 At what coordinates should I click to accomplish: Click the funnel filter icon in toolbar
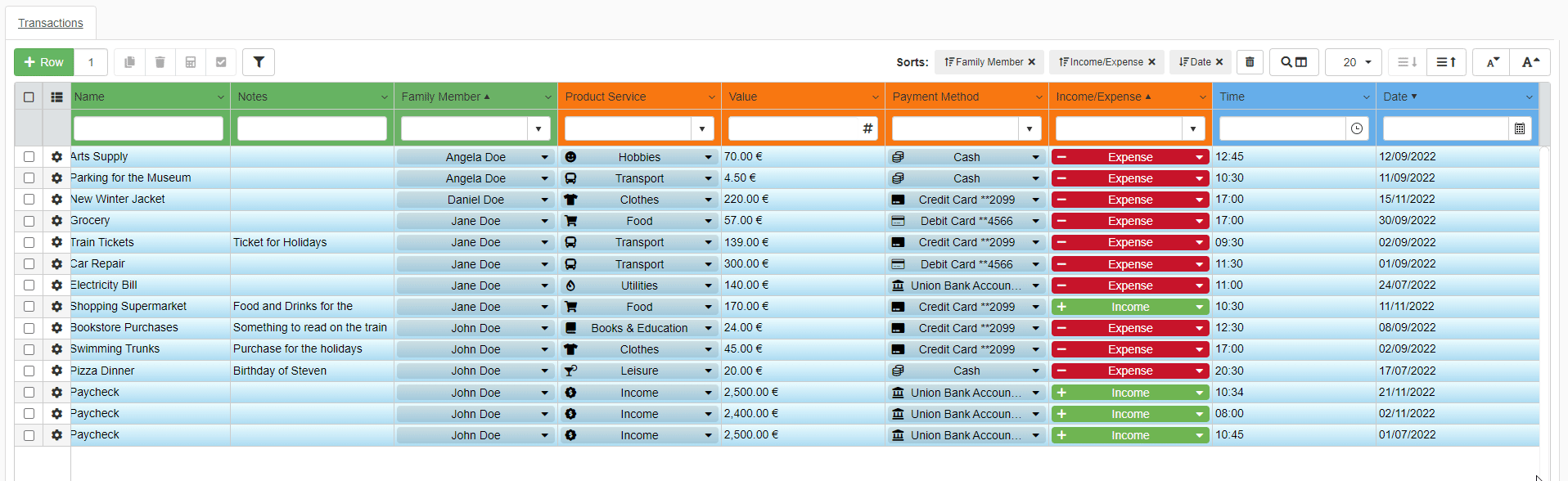click(259, 62)
